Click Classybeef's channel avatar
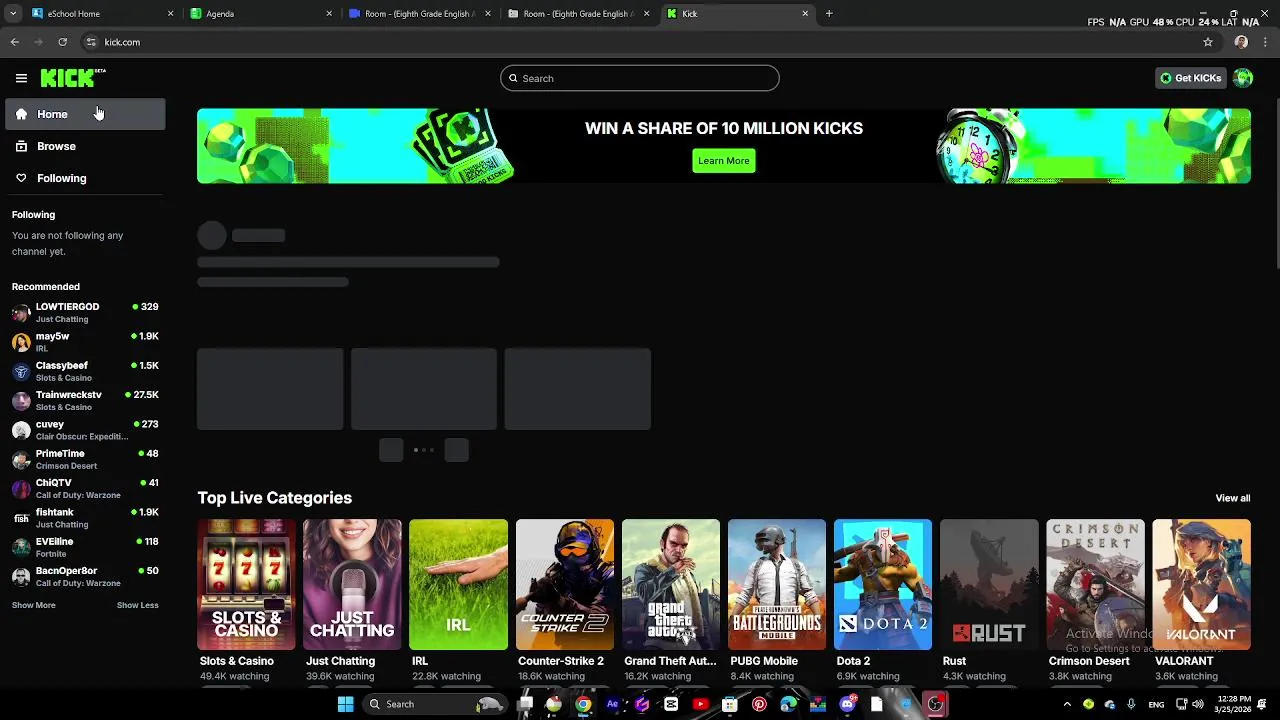Image resolution: width=1280 pixels, height=720 pixels. (x=21, y=371)
